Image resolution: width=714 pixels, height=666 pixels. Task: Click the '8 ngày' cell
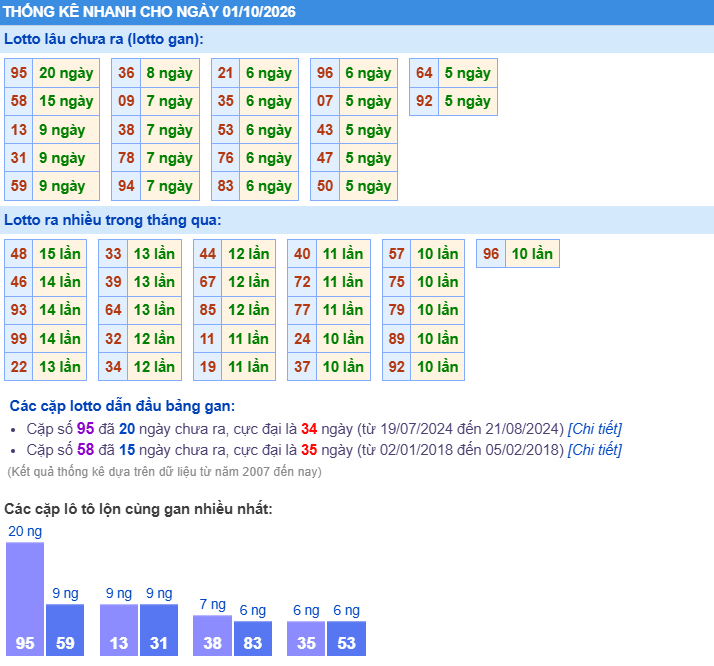[170, 73]
